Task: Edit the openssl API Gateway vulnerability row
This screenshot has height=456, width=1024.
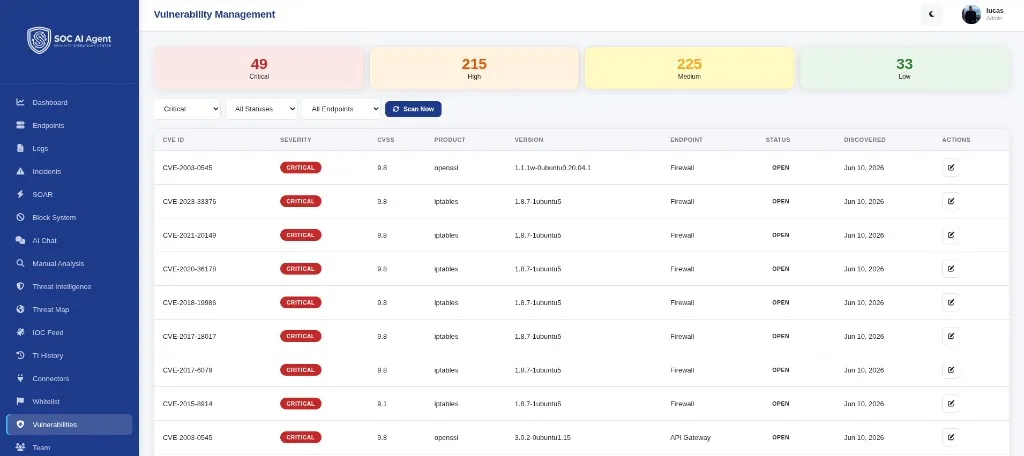Action: pos(951,437)
